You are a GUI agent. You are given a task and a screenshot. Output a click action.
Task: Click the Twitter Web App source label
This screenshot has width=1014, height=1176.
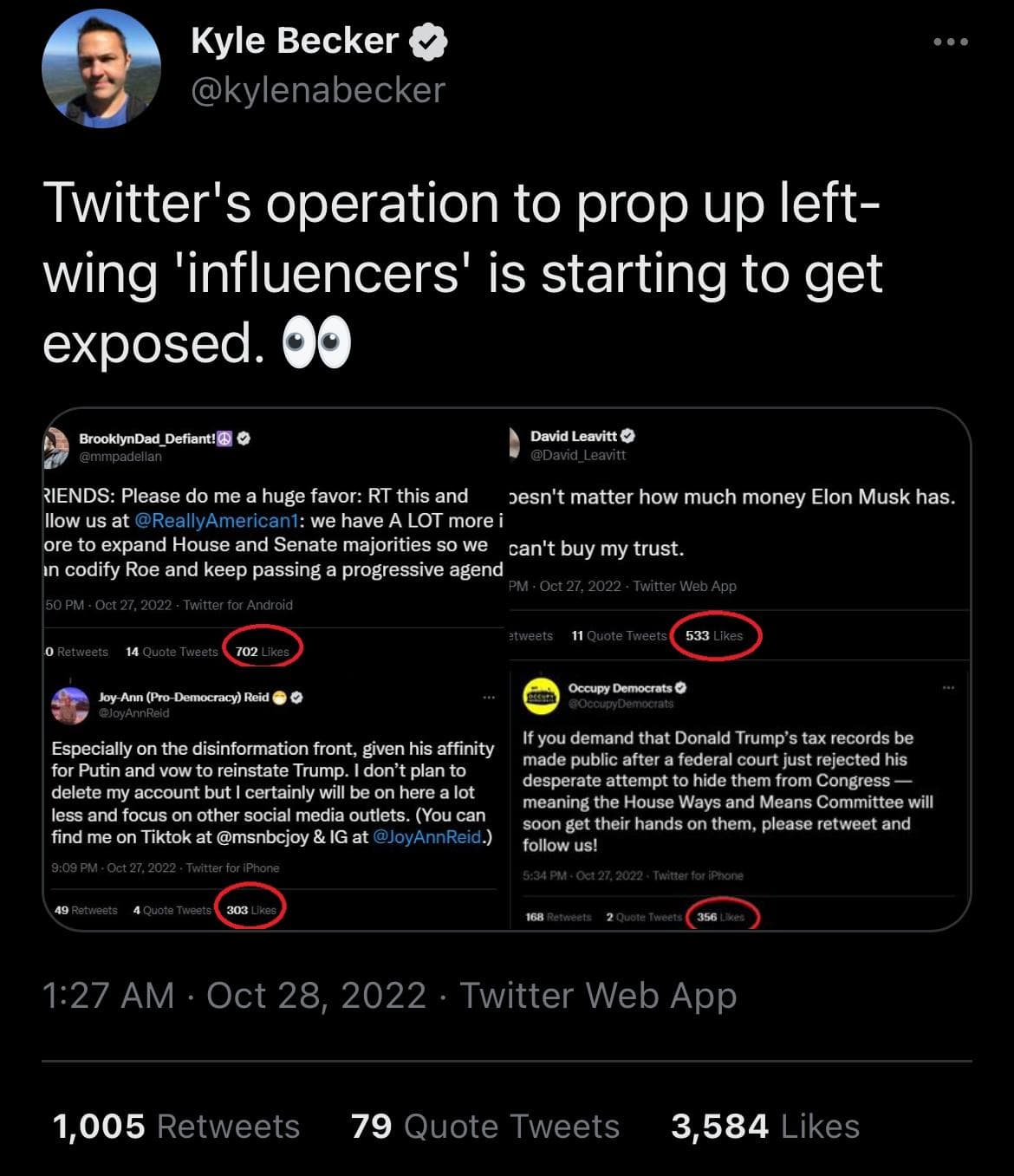(598, 995)
